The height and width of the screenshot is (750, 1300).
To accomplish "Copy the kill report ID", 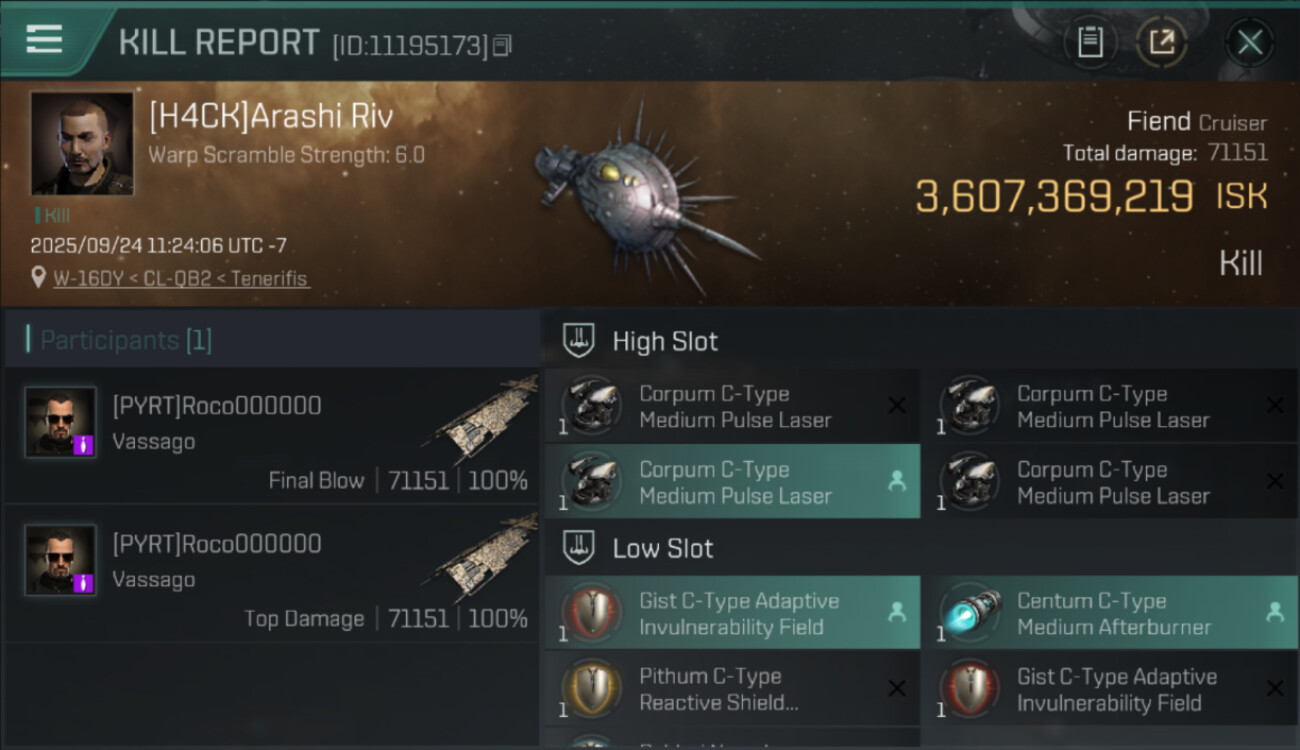I will click(502, 45).
